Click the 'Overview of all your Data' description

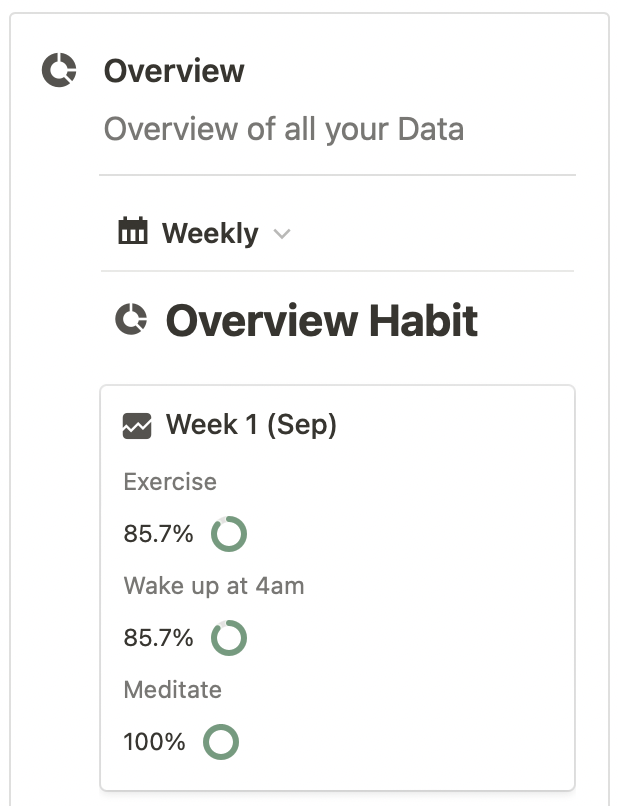point(284,129)
